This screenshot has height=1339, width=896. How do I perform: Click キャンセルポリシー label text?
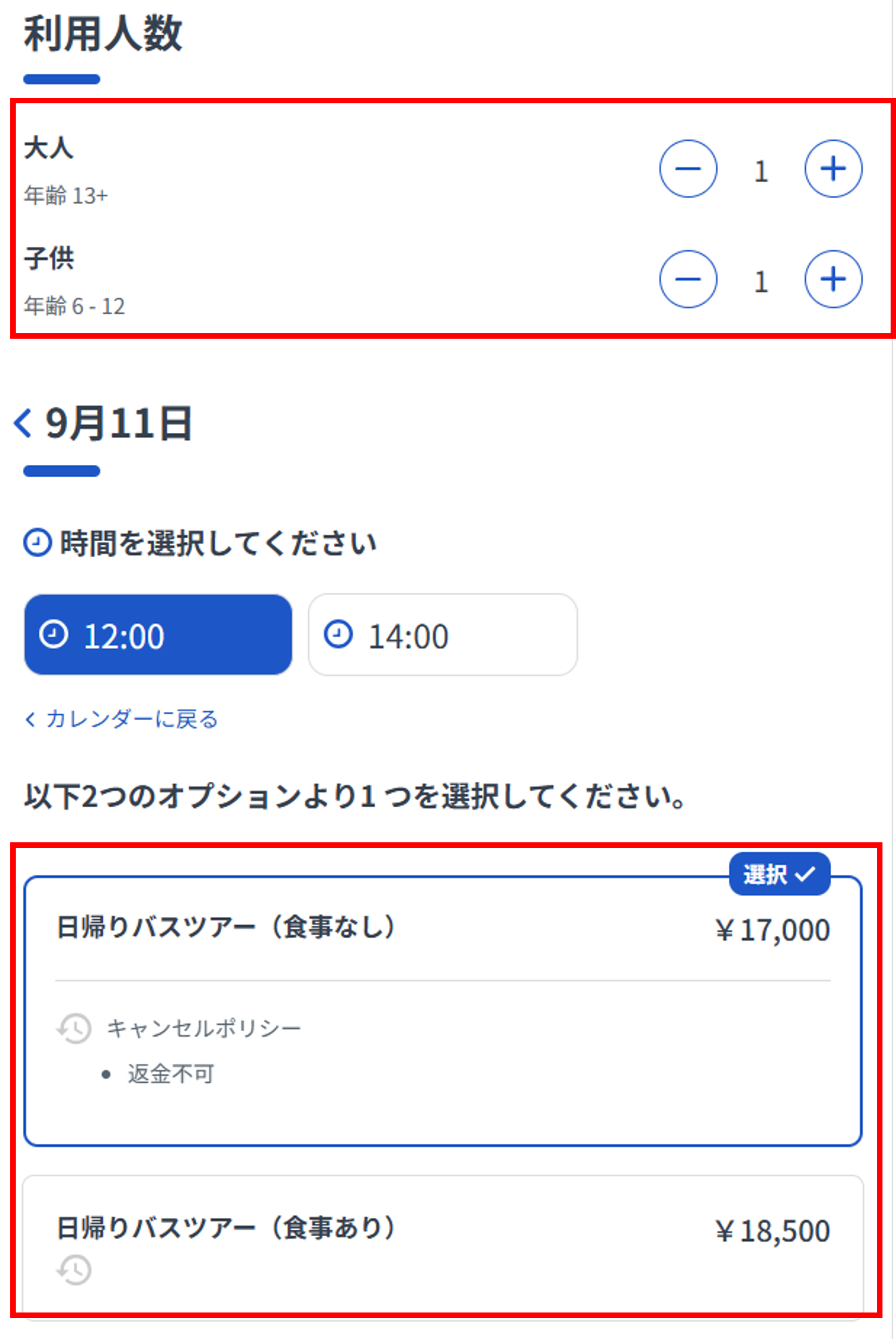click(204, 1028)
